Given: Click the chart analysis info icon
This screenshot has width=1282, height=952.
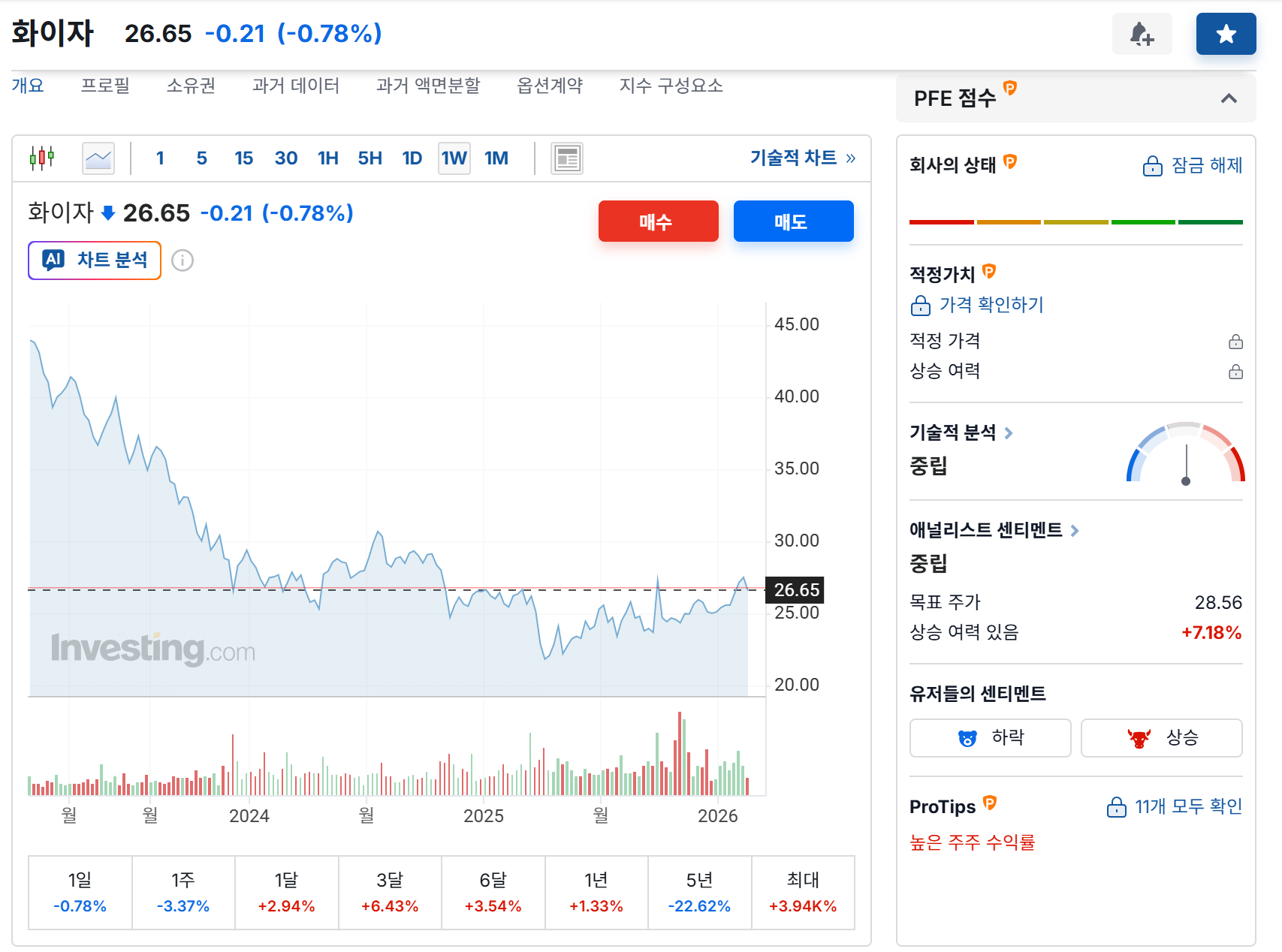Looking at the screenshot, I should (182, 261).
